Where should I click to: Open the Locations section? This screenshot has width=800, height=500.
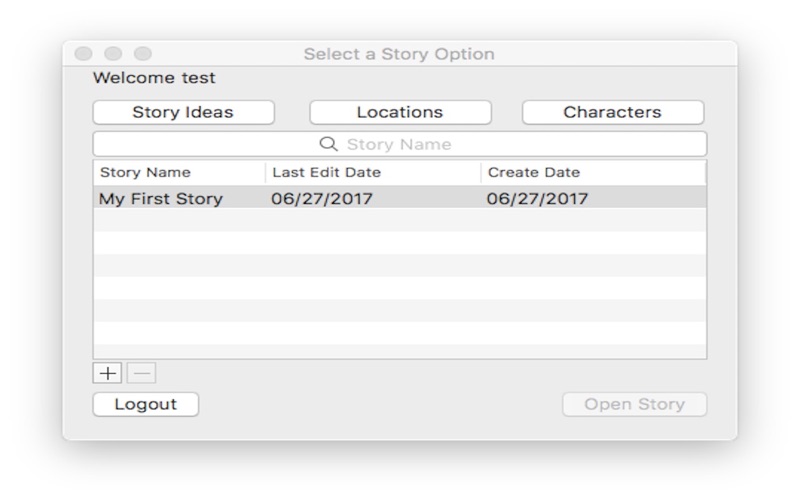pyautogui.click(x=400, y=112)
